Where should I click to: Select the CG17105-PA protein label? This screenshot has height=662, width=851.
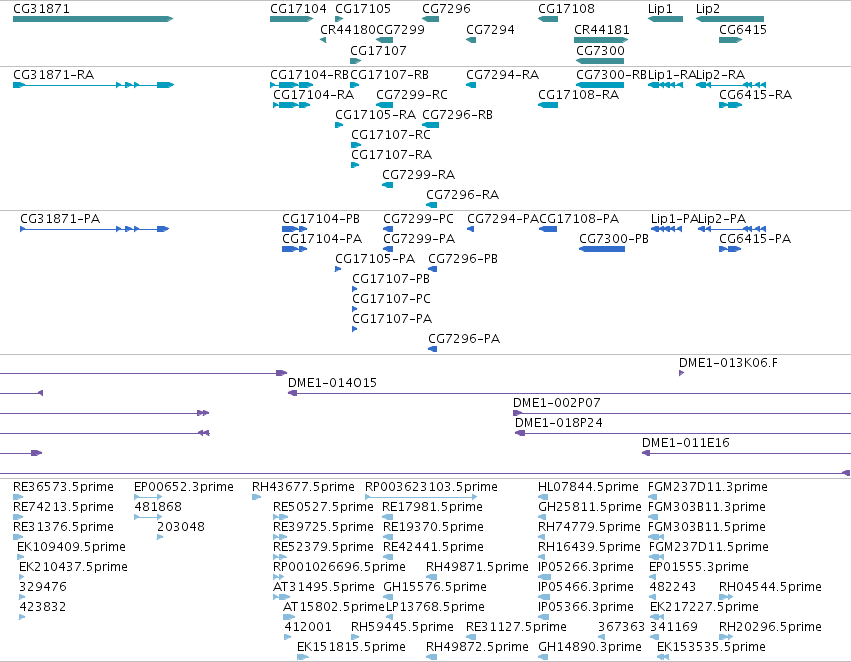(375, 259)
